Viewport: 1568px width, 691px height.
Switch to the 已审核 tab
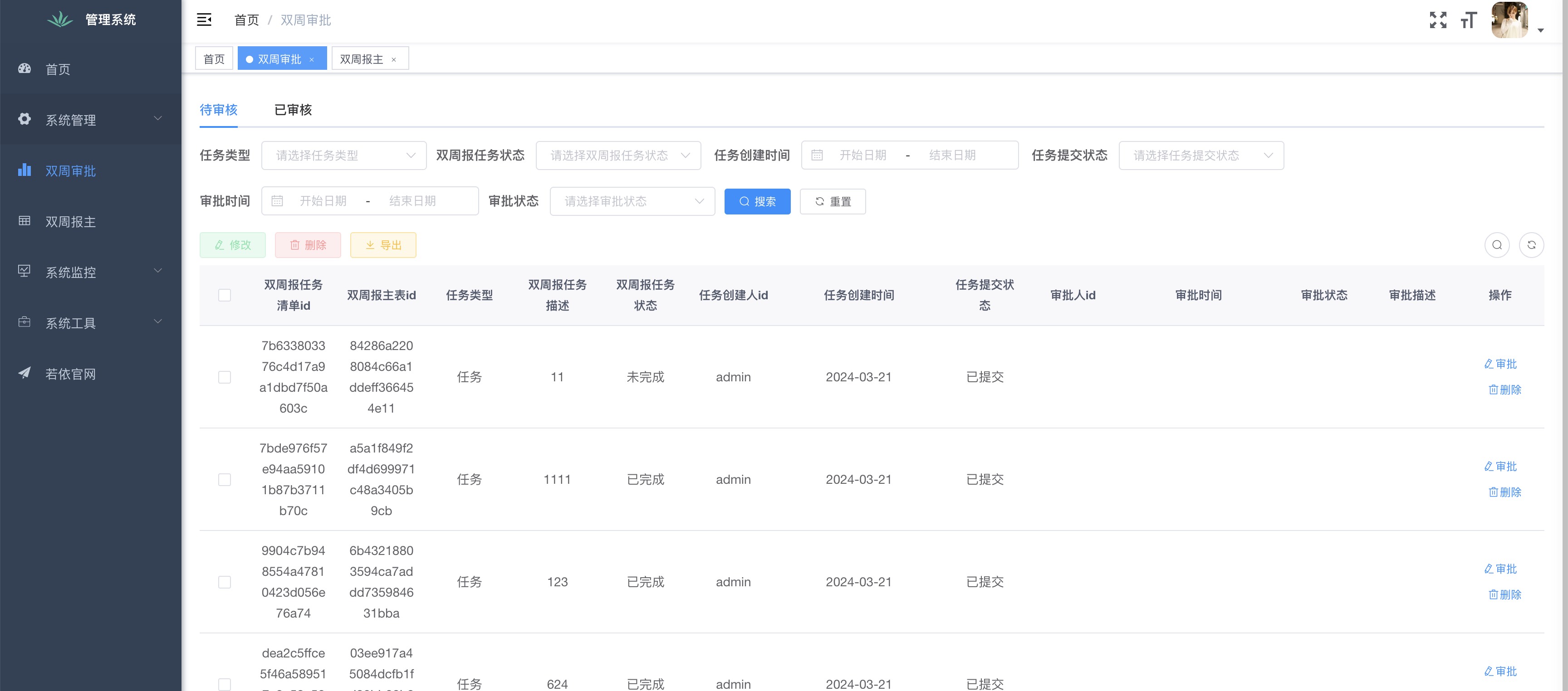coord(293,110)
